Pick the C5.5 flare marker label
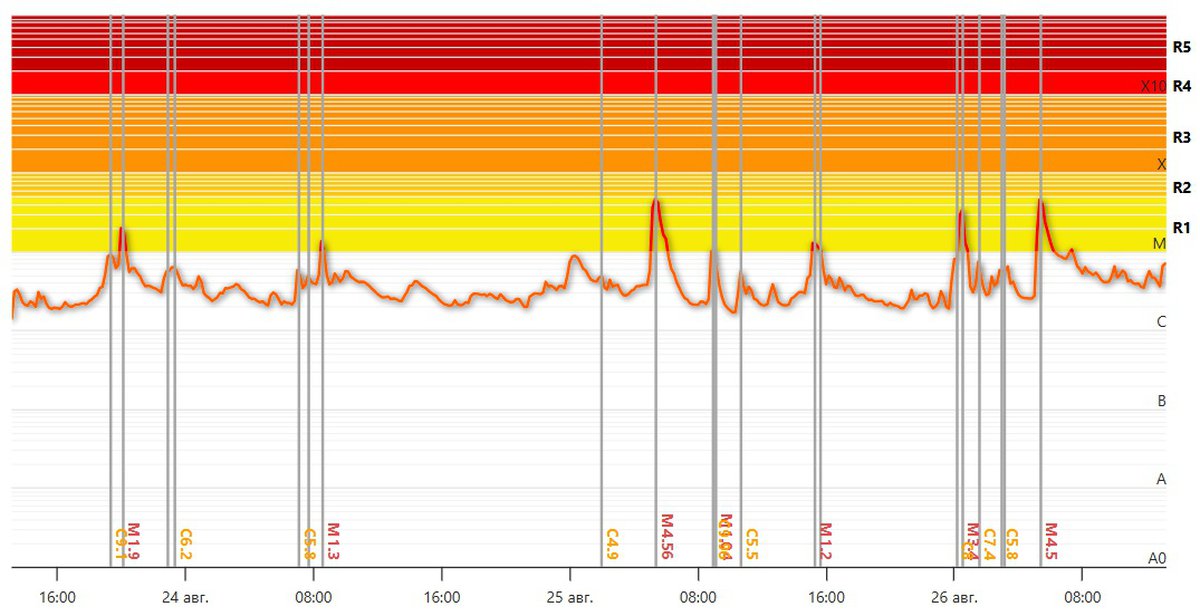1200x616 pixels. (x=752, y=543)
